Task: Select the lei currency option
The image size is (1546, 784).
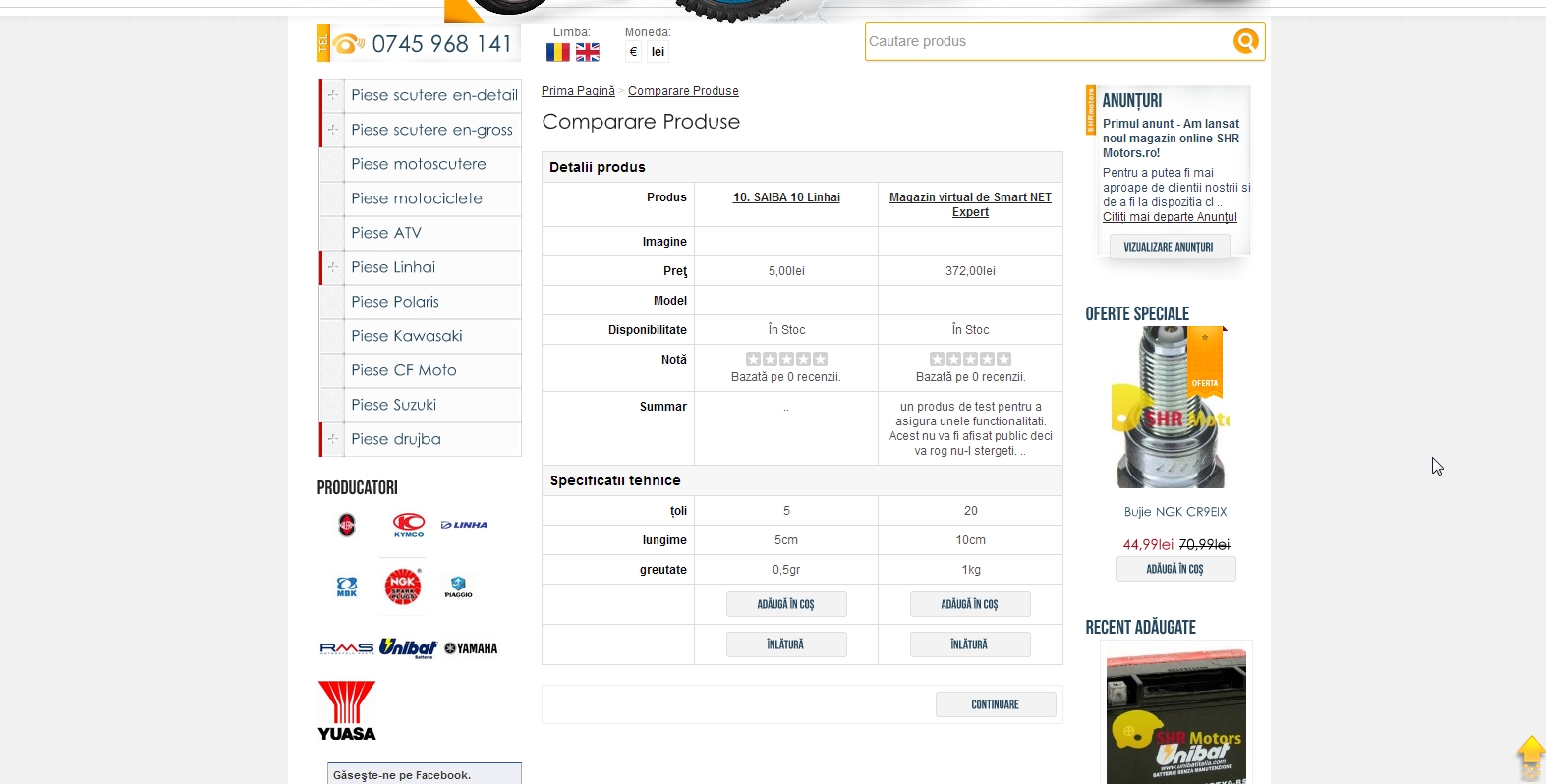Action: point(658,52)
